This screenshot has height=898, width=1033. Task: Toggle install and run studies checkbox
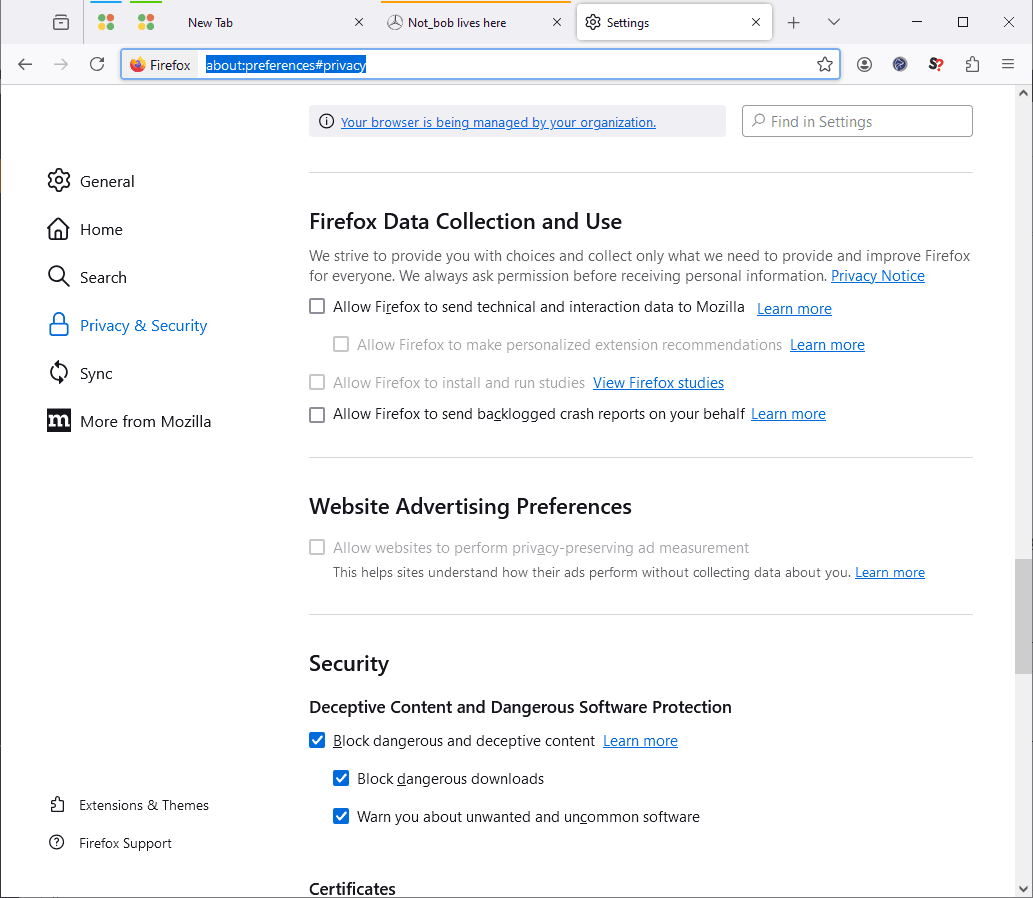coord(317,383)
